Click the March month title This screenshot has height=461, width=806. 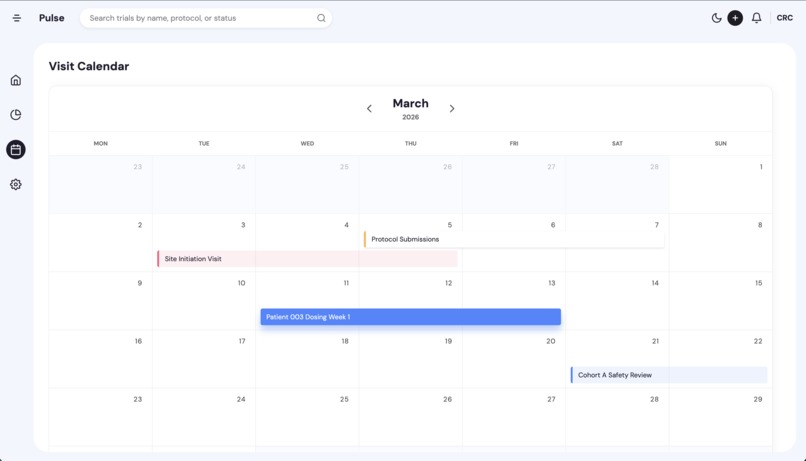click(x=411, y=103)
